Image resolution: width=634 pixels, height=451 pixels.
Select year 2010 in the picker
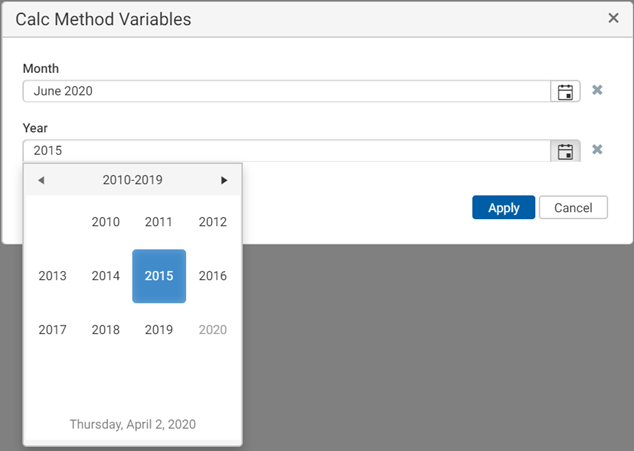106,222
